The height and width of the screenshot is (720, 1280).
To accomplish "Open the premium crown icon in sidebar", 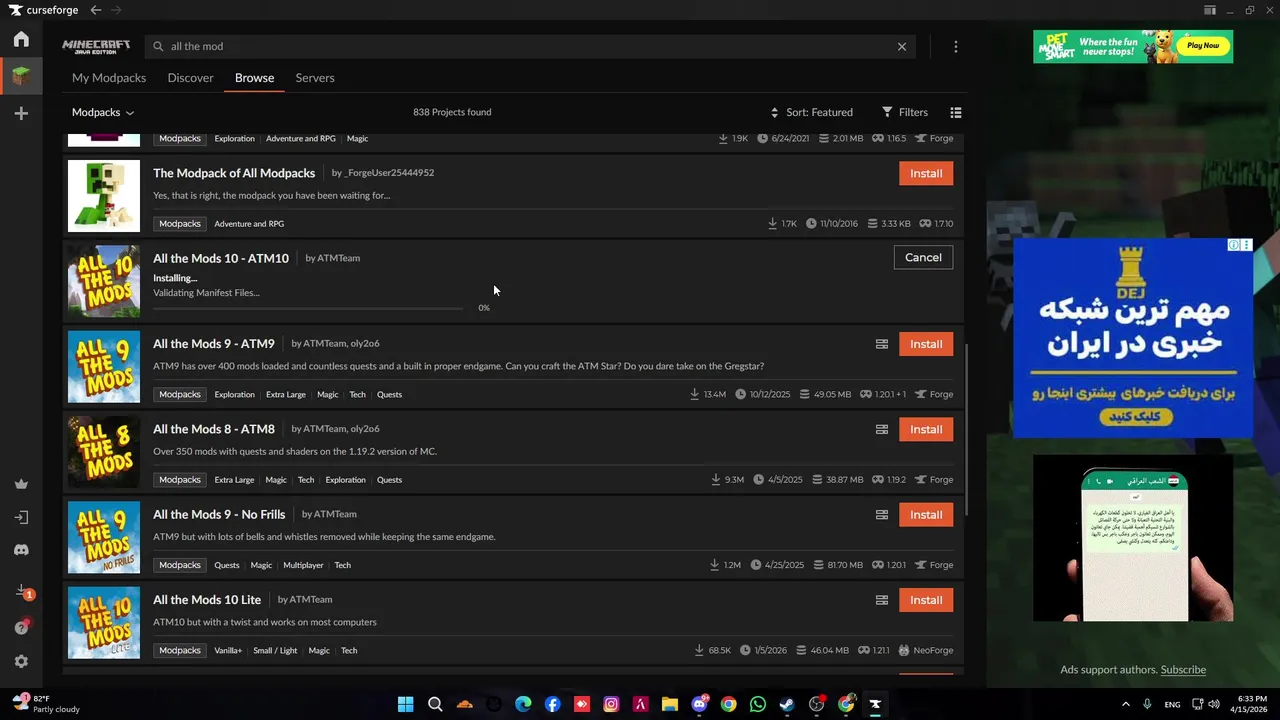I will pos(21,484).
